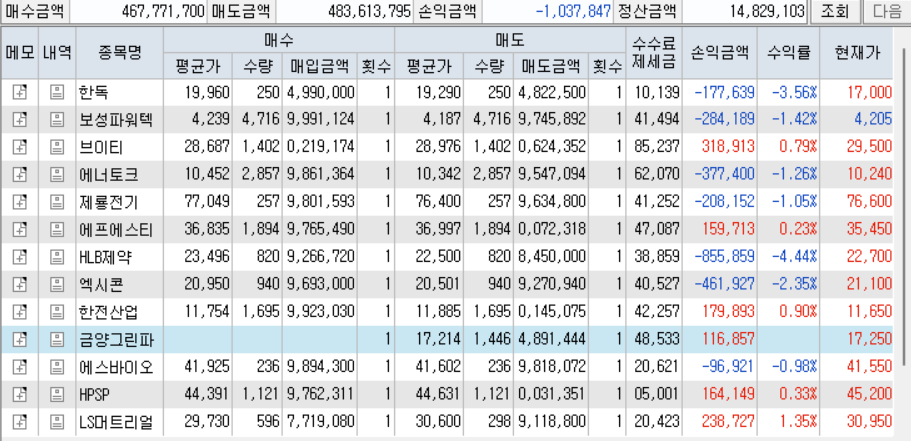Click the 조회 search button

[834, 11]
